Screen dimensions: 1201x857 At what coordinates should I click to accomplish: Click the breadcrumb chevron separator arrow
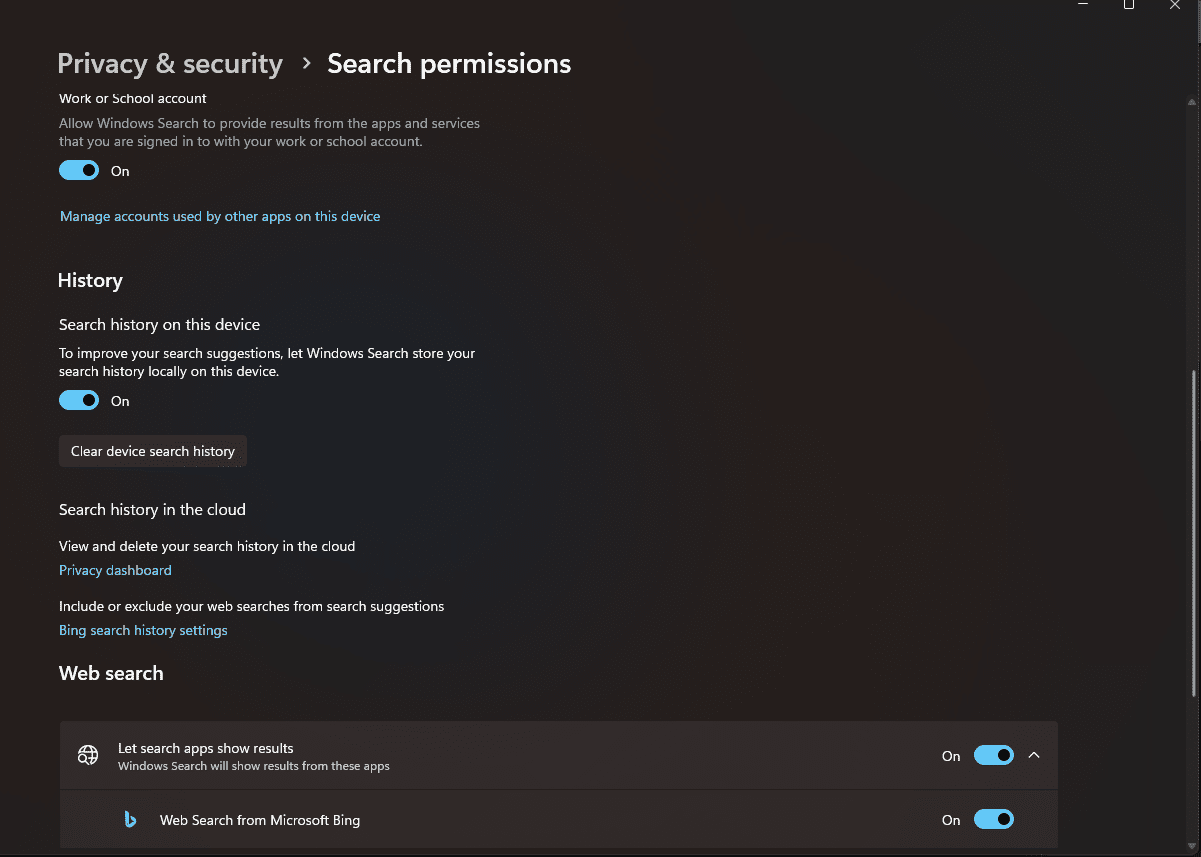click(x=306, y=63)
